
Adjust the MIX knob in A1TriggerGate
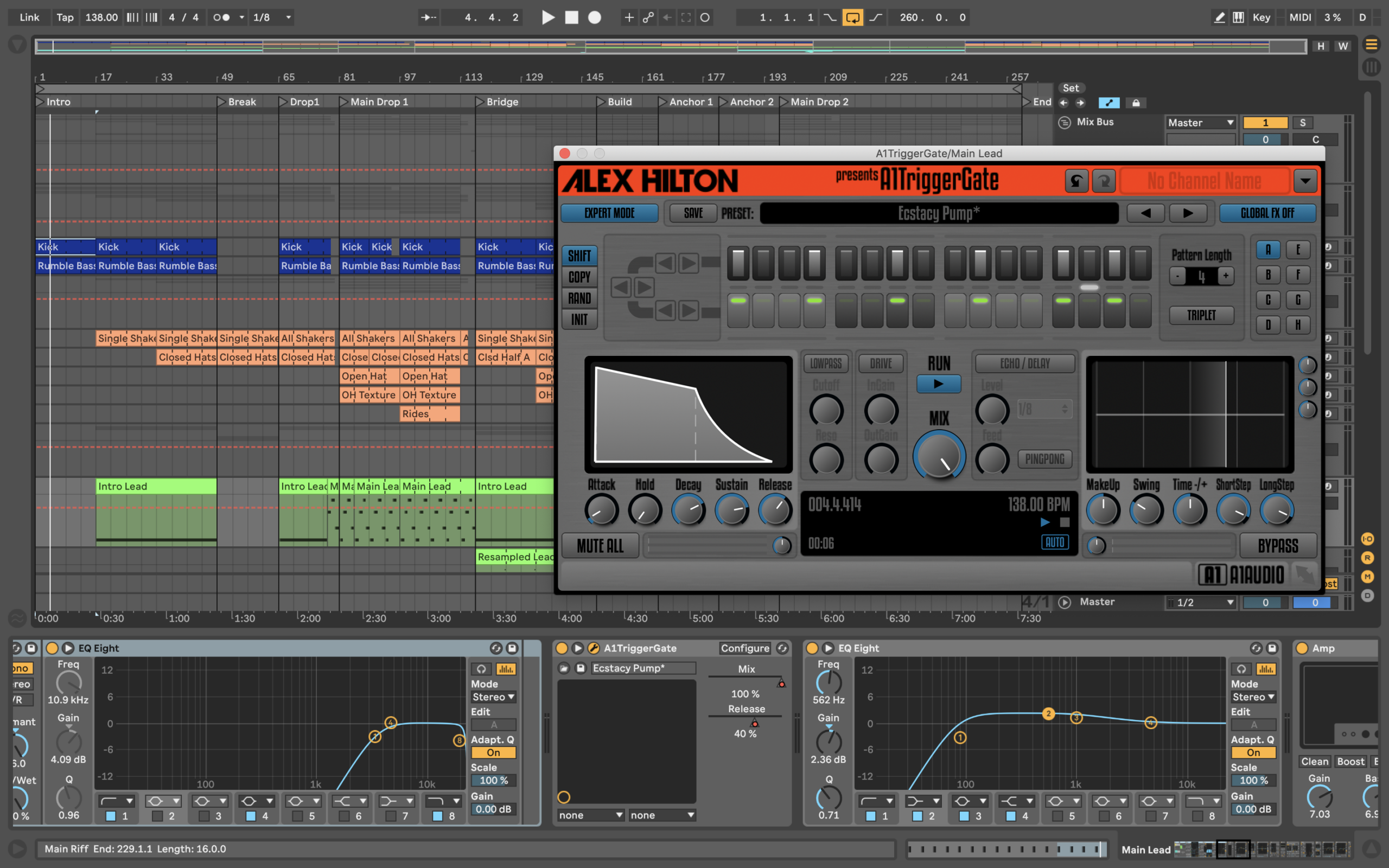pos(939,456)
